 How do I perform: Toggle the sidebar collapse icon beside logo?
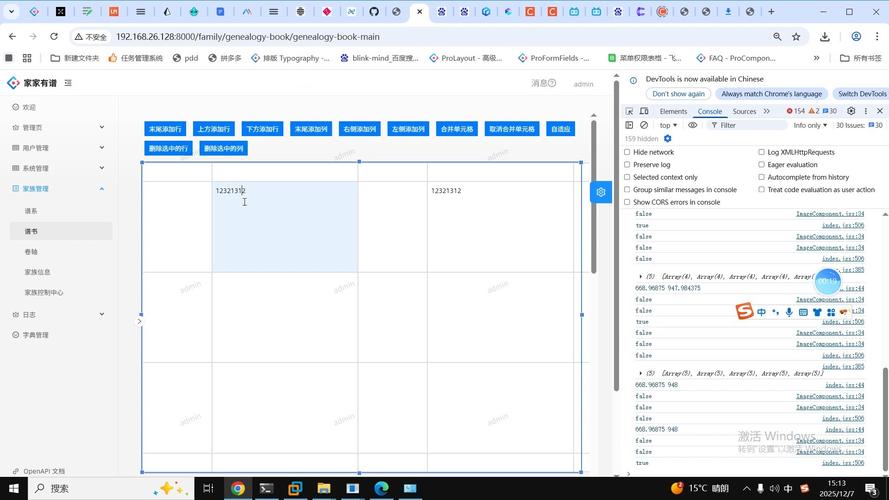[68, 84]
